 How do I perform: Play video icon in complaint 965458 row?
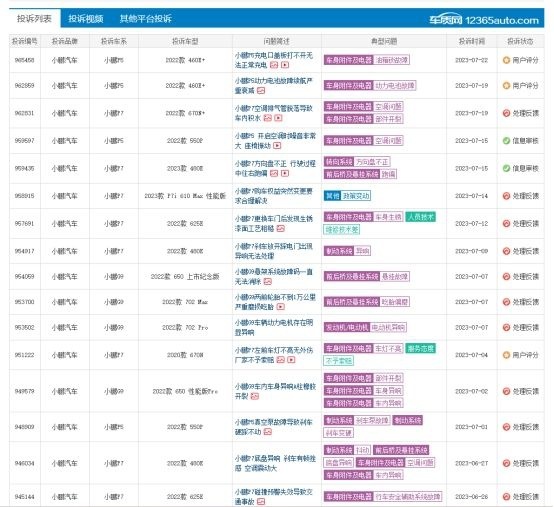pyautogui.click(x=285, y=65)
